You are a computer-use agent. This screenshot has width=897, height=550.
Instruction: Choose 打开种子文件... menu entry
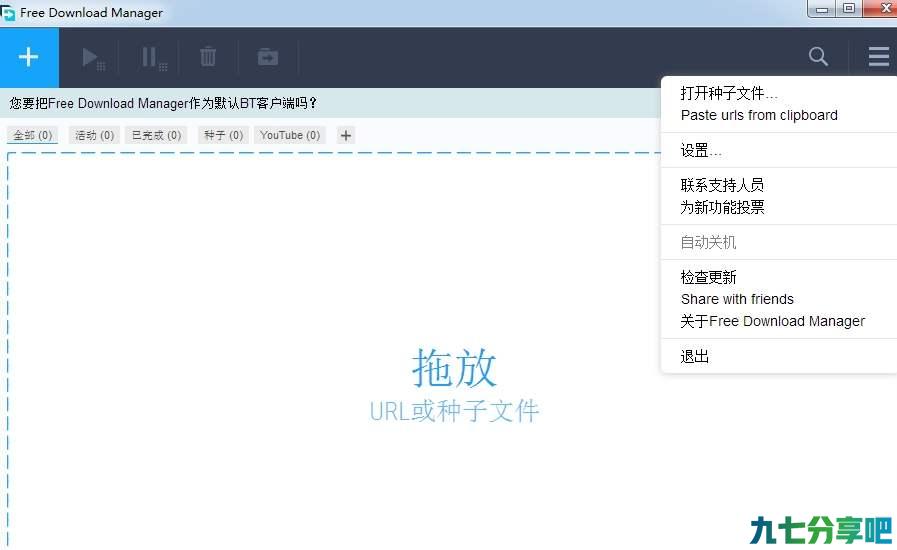pyautogui.click(x=728, y=93)
